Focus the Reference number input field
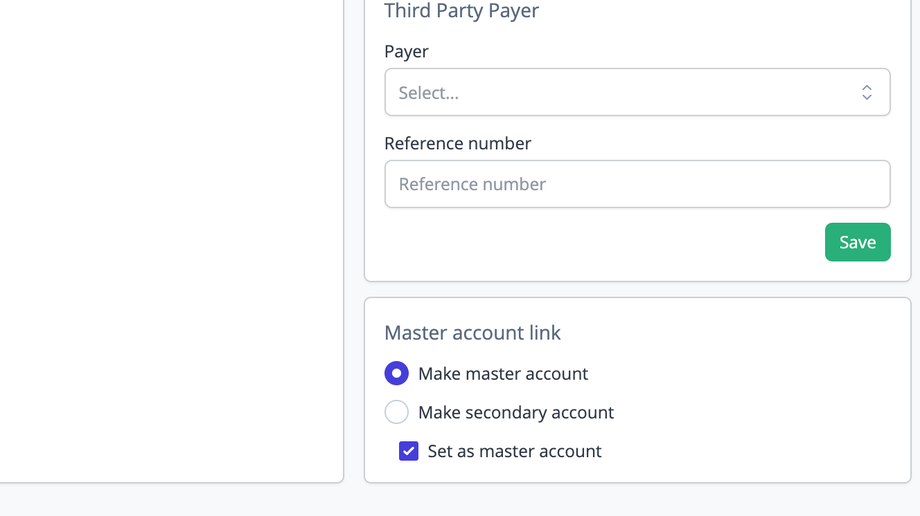This screenshot has width=920, height=516. 637,184
